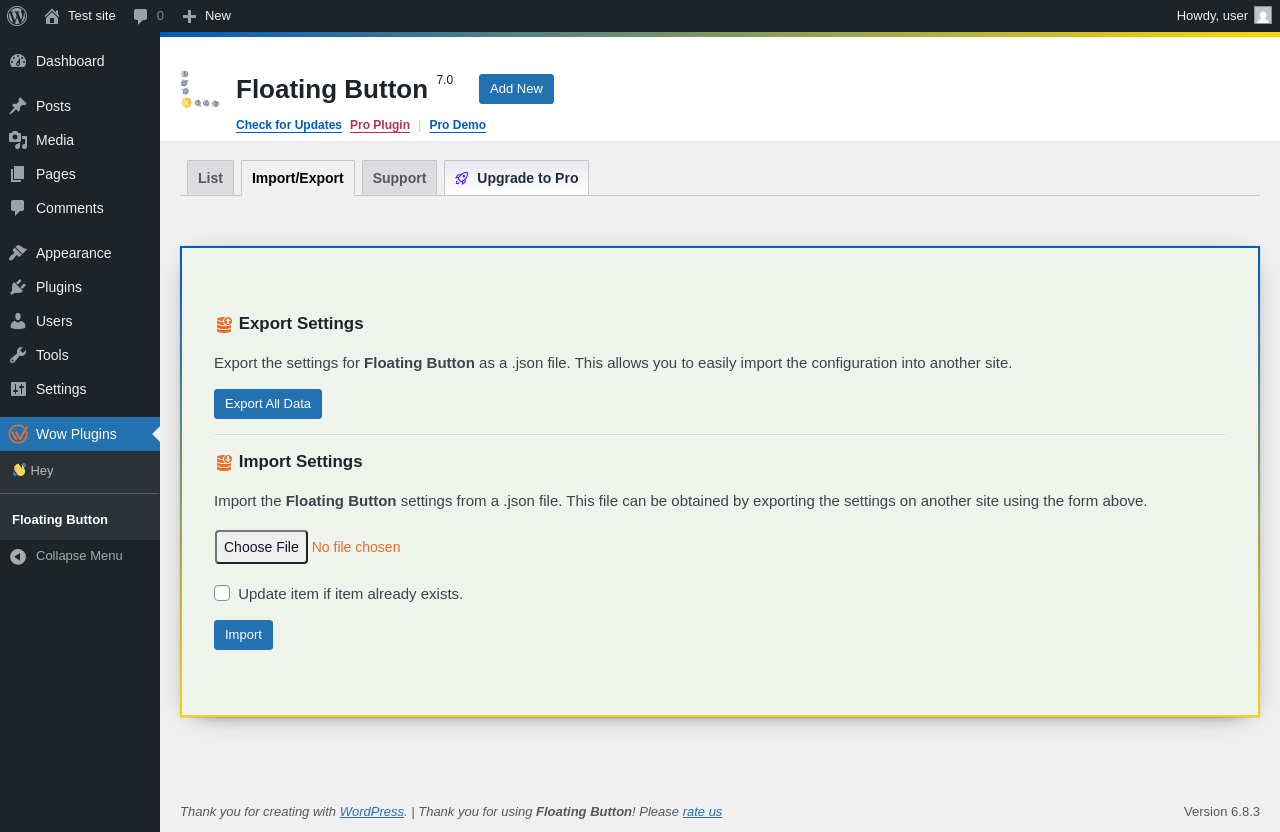Click Choose File to select a JSON

tap(261, 547)
